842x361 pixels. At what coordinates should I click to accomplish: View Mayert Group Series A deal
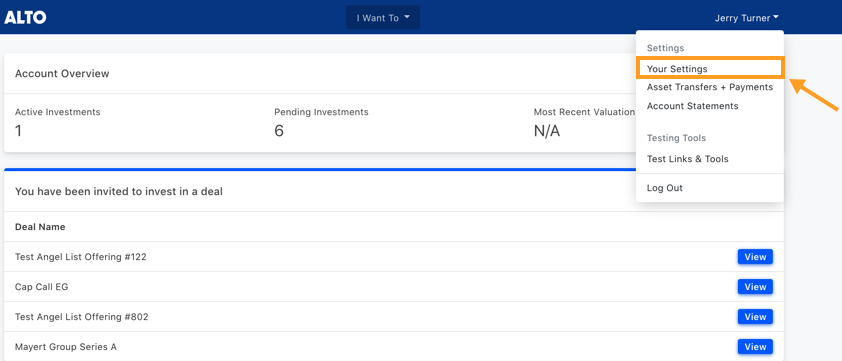pos(755,347)
